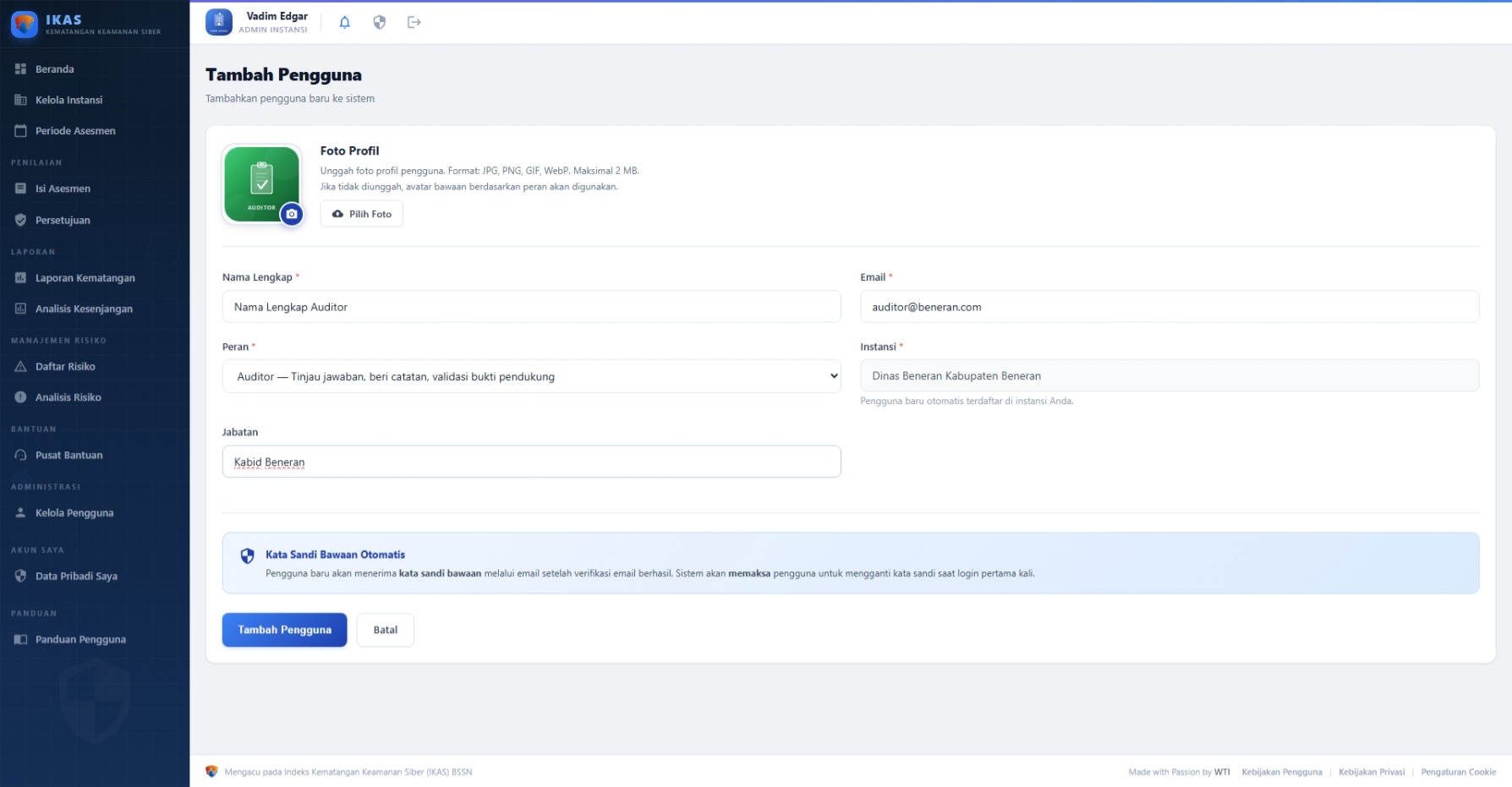
Task: Open the Kebijakan Privasi footer link
Action: pyautogui.click(x=1371, y=772)
